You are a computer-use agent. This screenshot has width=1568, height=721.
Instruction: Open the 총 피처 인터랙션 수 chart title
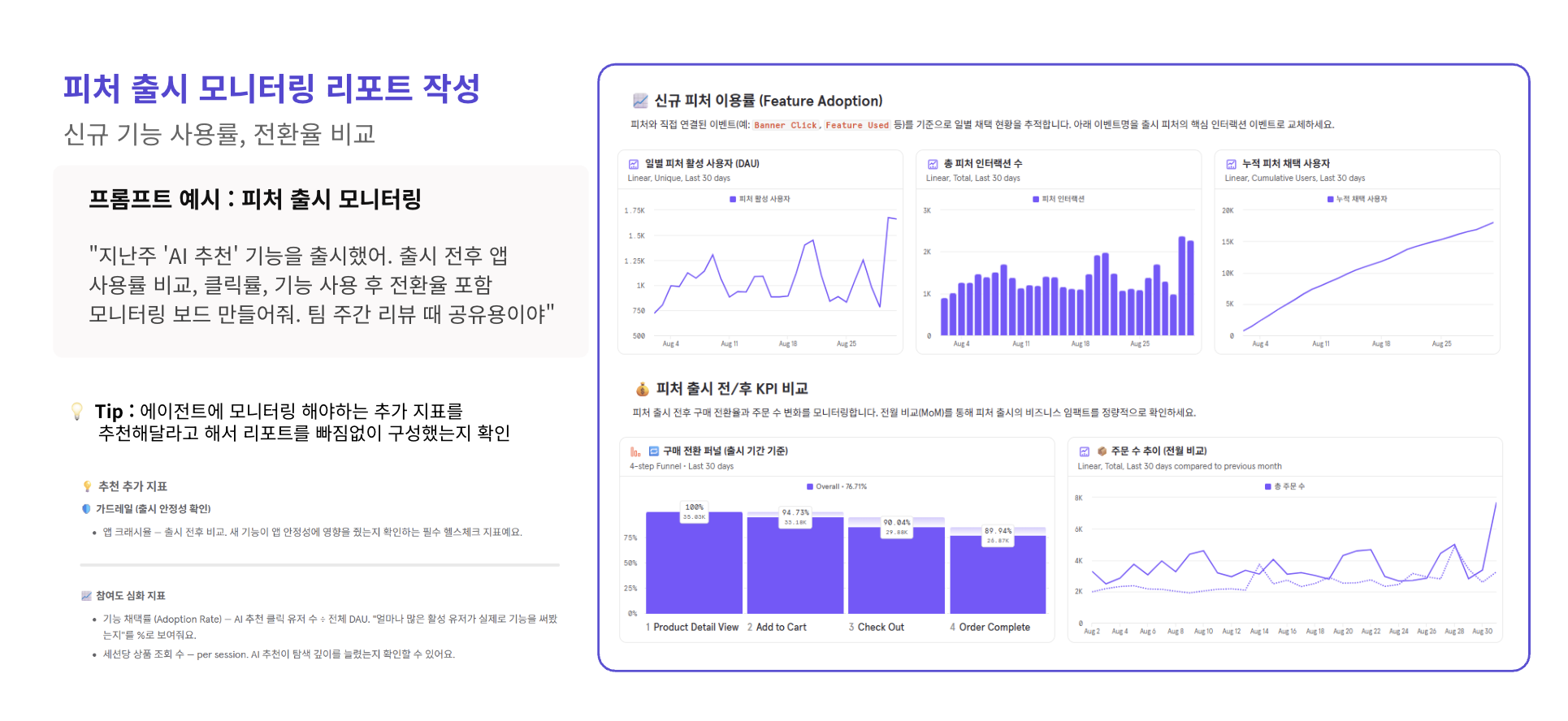coord(983,164)
